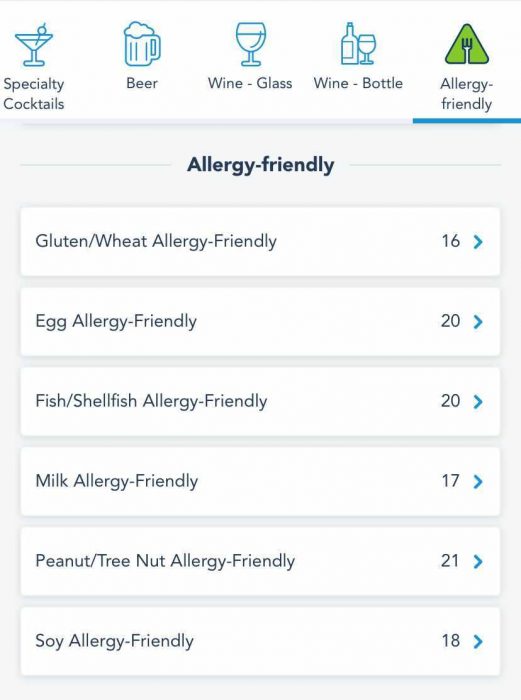This screenshot has height=700, width=521.
Task: Switch to the Beer tab label
Action: (x=142, y=83)
